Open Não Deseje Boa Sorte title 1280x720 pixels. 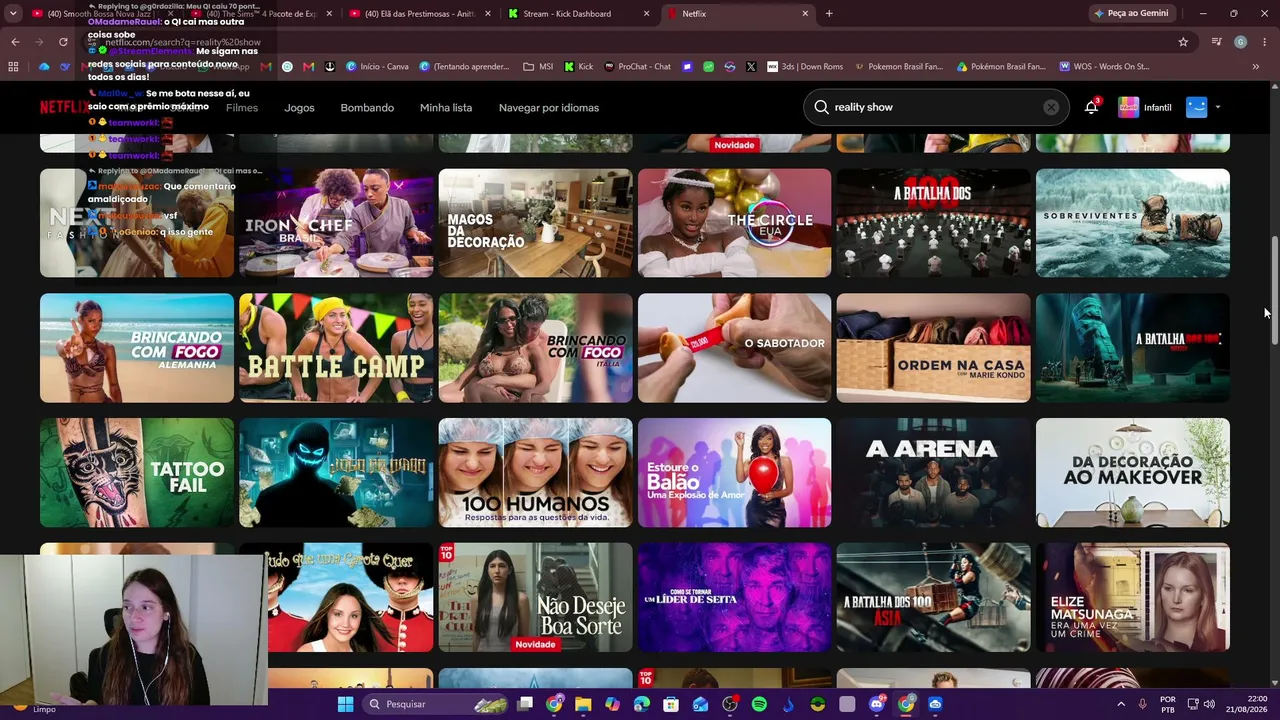[x=535, y=597]
